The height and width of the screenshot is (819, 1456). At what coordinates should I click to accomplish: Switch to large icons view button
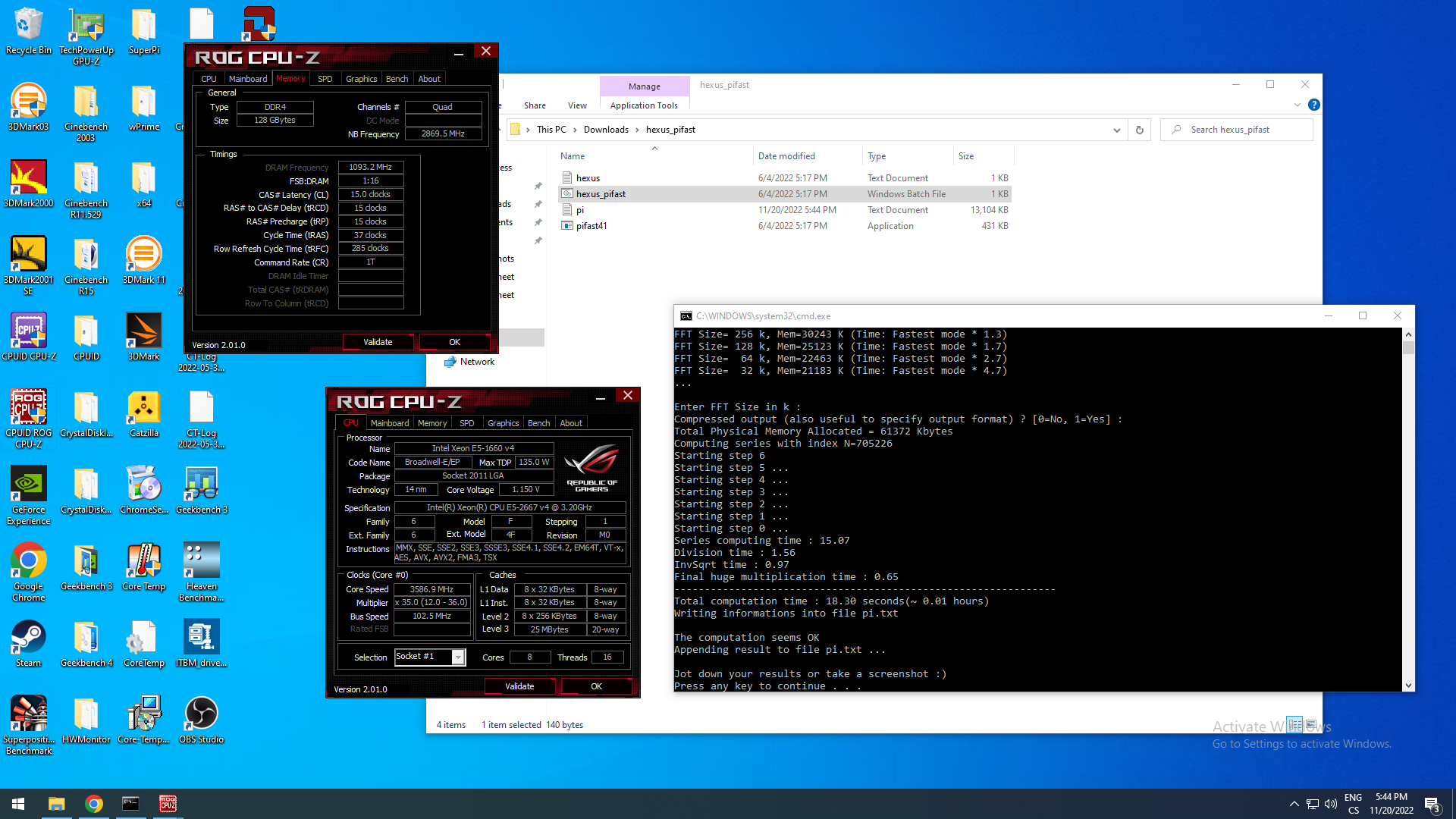[x=1311, y=725]
